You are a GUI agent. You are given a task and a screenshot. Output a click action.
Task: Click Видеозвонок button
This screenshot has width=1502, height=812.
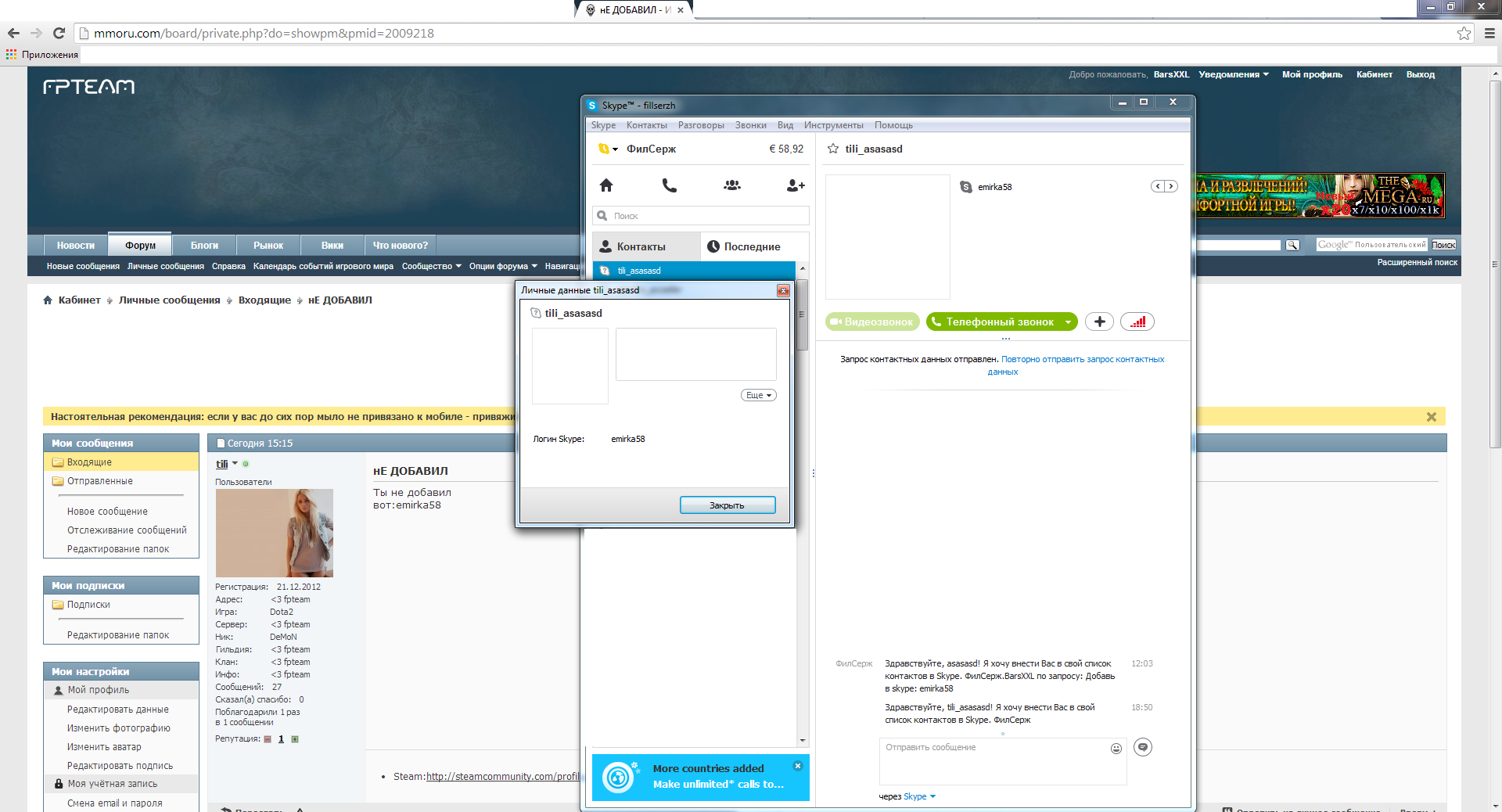click(x=872, y=322)
